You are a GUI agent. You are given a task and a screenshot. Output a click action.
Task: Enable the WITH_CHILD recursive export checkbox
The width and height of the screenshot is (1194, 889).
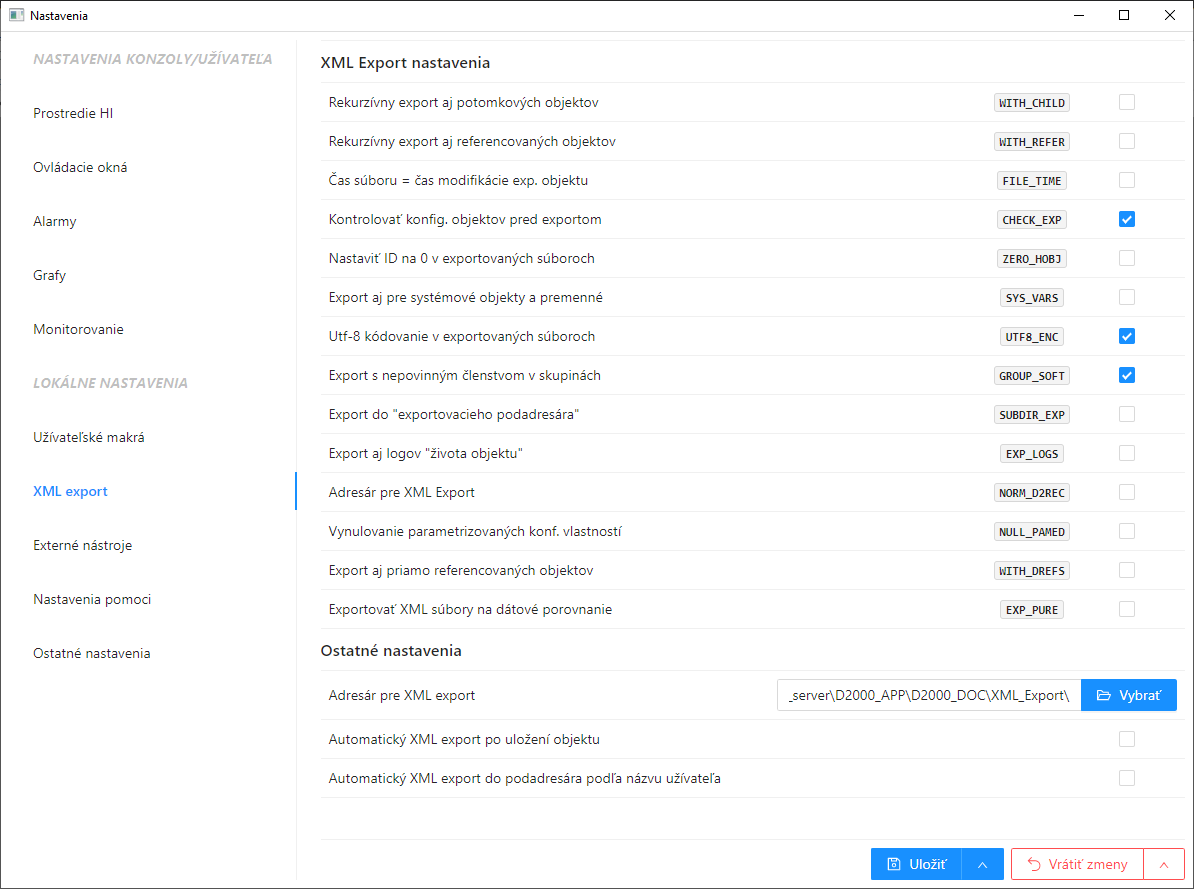click(x=1127, y=102)
